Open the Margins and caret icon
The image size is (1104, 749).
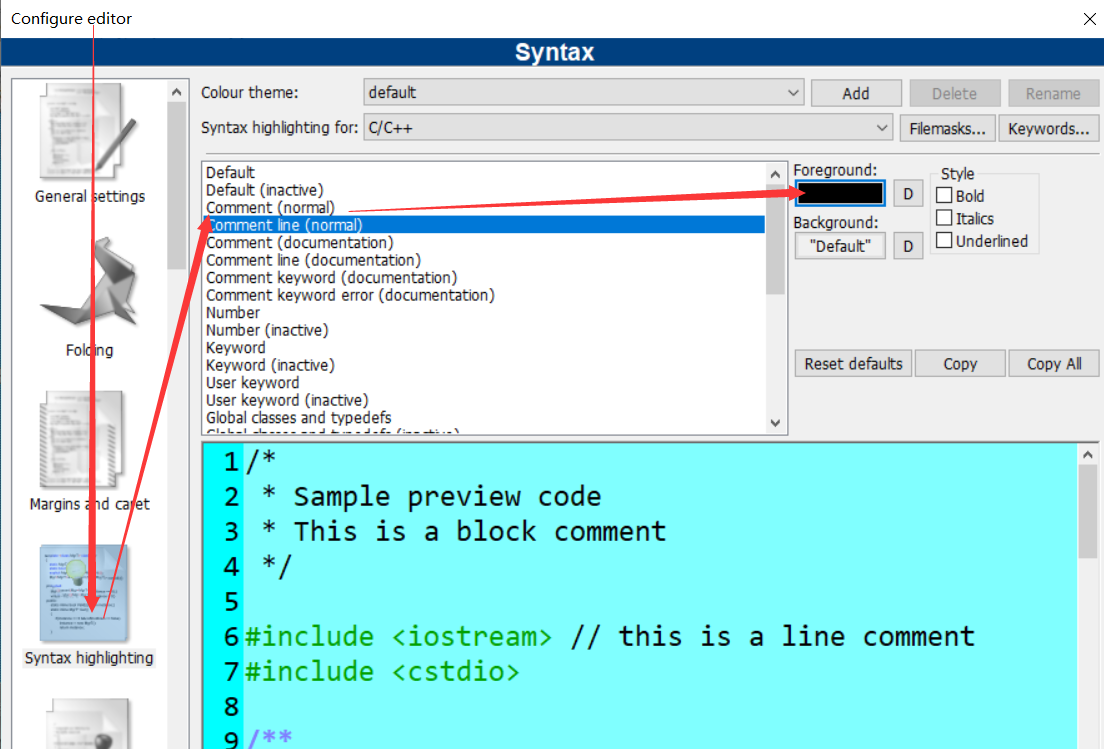coord(83,440)
